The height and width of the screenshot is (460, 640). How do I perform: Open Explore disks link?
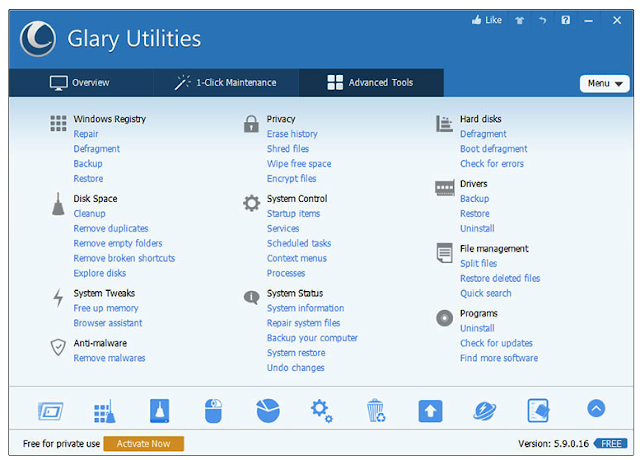click(100, 273)
